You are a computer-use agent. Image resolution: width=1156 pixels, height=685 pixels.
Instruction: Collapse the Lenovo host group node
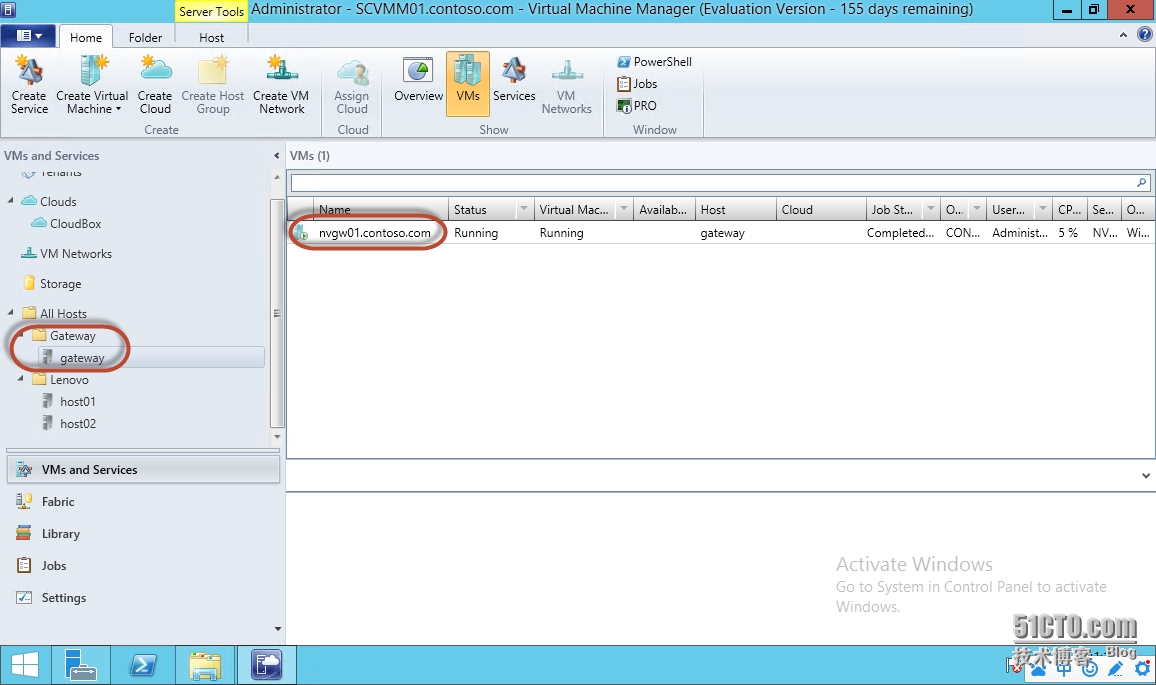tap(21, 379)
